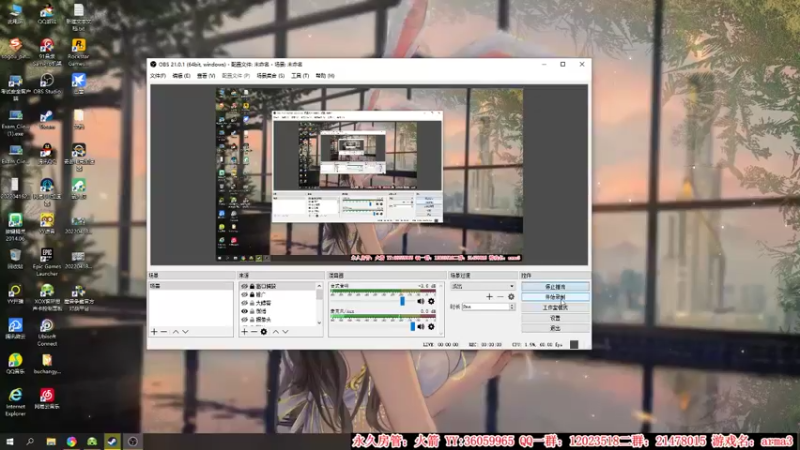Image resolution: width=800 pixels, height=450 pixels.
Task: Switch to Steam on the taskbar
Action: [112, 441]
